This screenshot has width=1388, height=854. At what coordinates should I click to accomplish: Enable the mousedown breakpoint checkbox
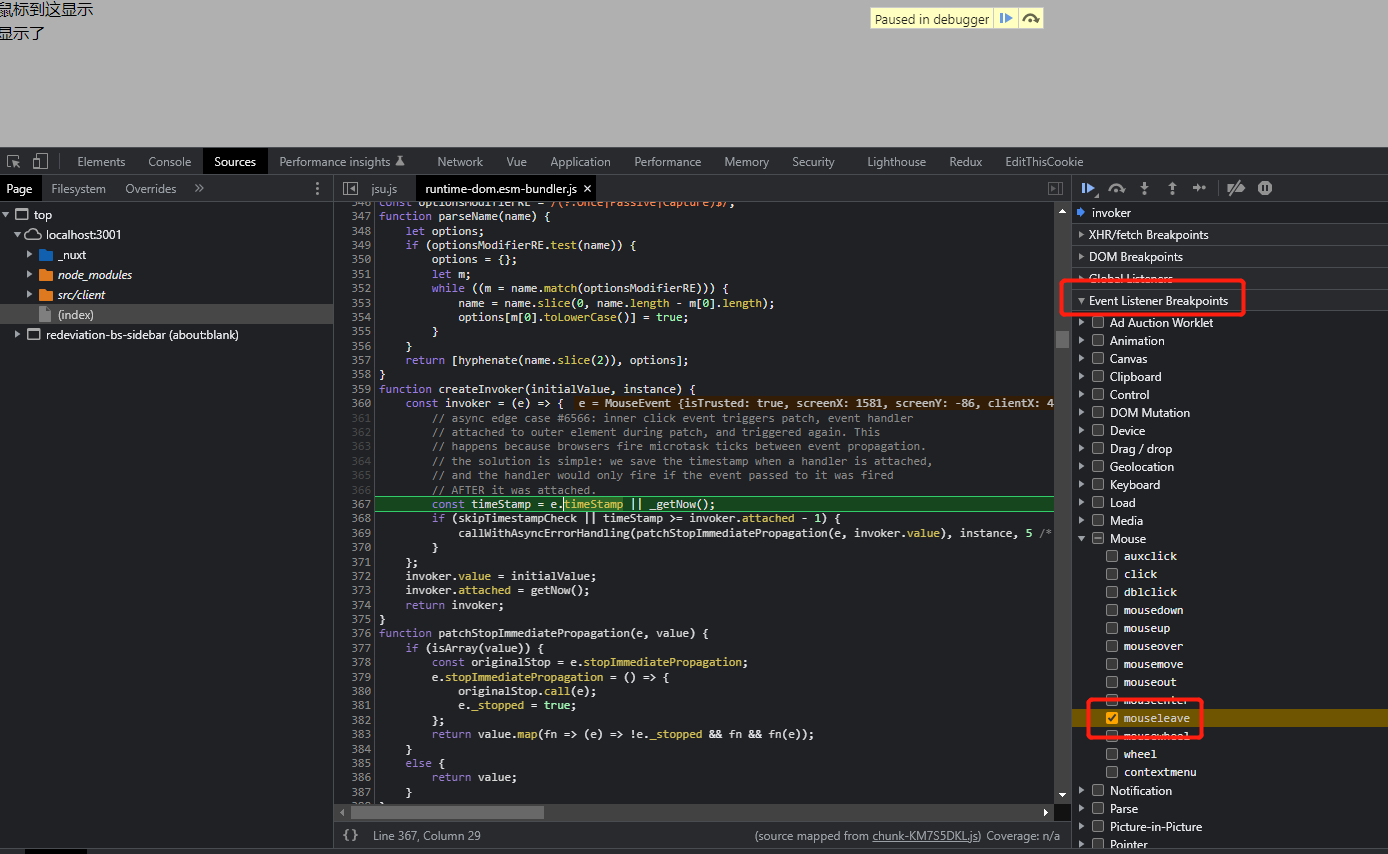pos(1112,610)
